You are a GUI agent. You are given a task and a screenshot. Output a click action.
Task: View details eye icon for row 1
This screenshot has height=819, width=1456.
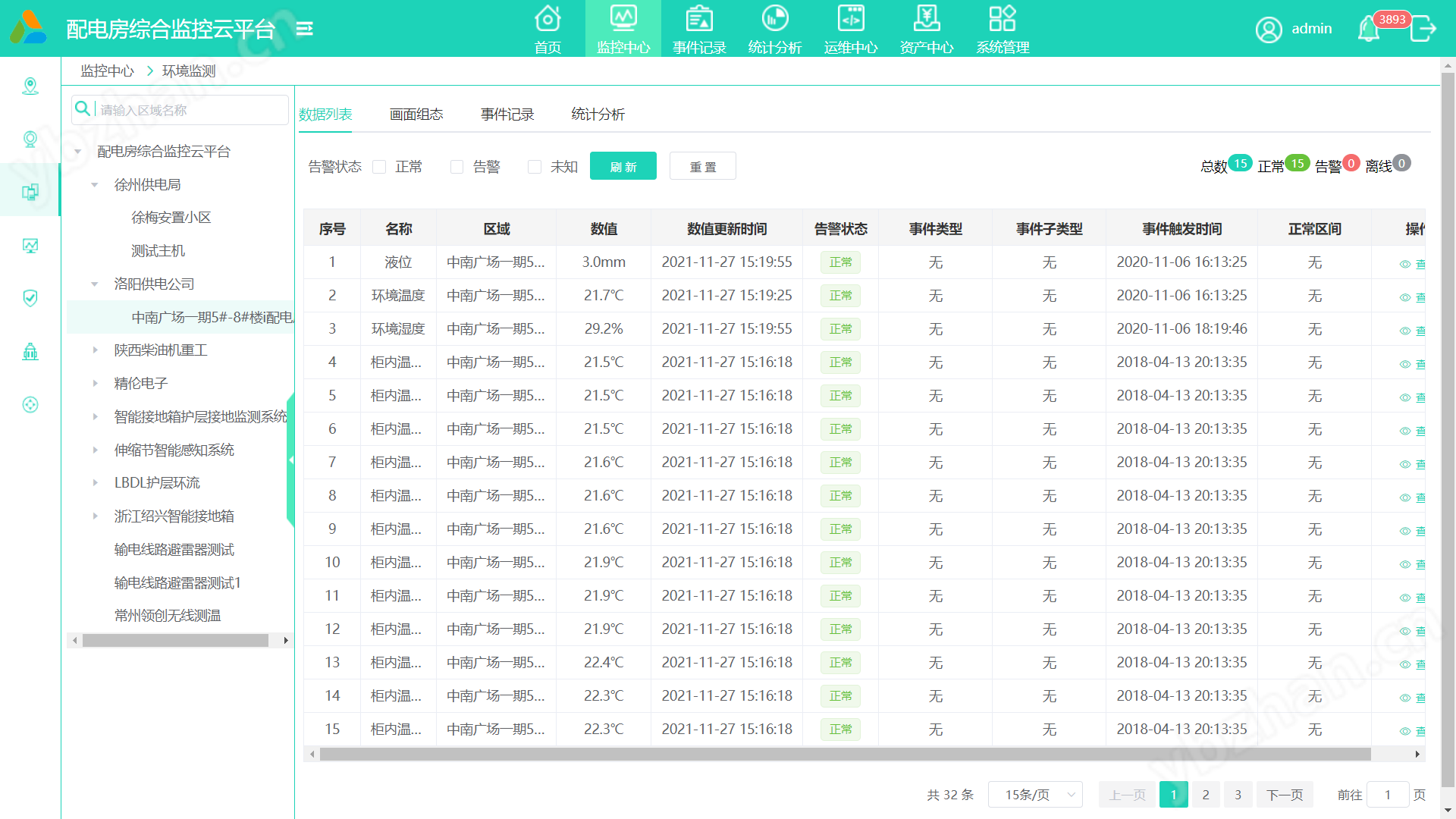click(1404, 264)
